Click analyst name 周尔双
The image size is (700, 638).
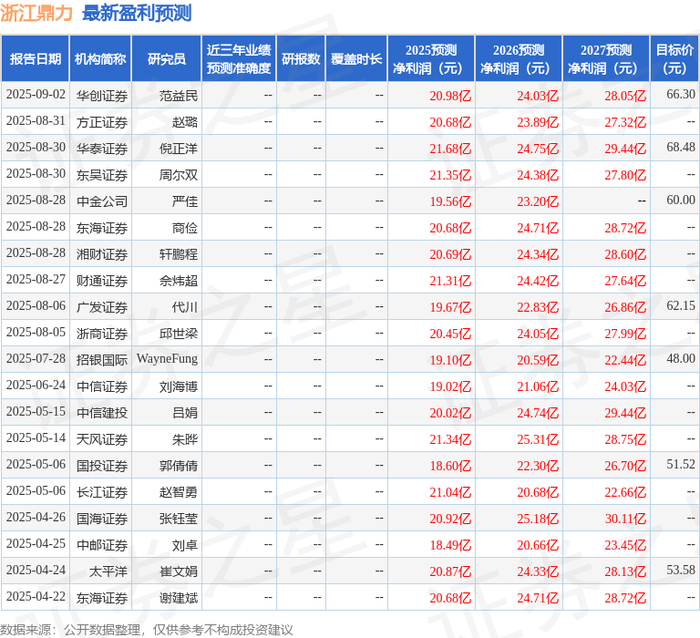[179, 175]
